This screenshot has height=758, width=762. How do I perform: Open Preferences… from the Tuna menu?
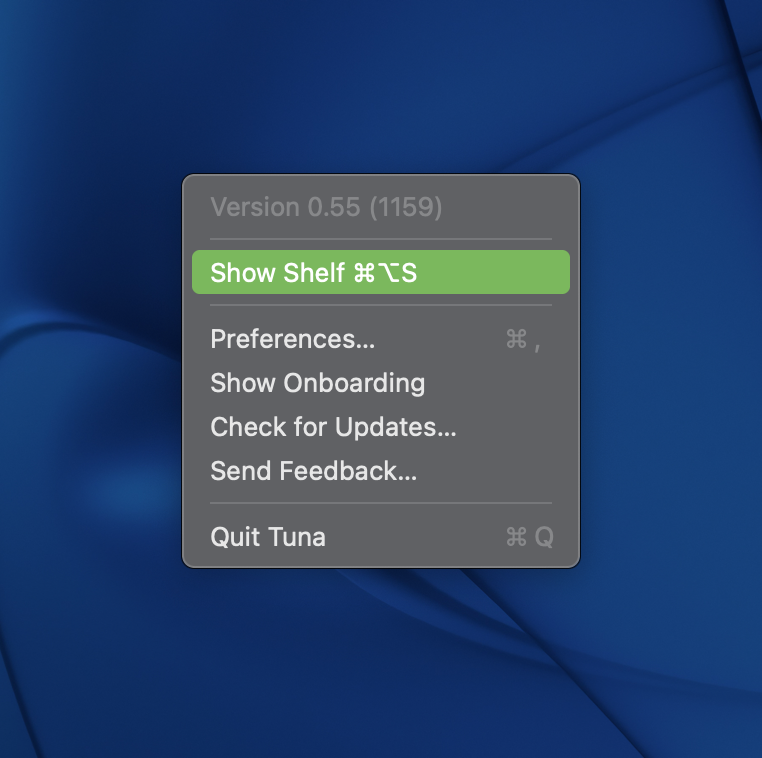(380, 339)
